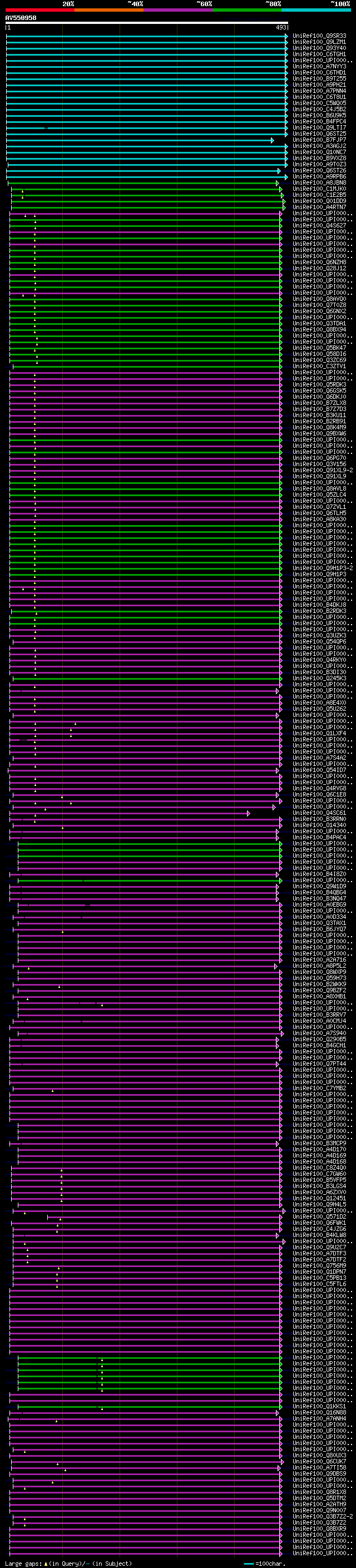Select the UniRef100_C4J5B2 label
Screen dimensions: 356x1568
coord(319,110)
